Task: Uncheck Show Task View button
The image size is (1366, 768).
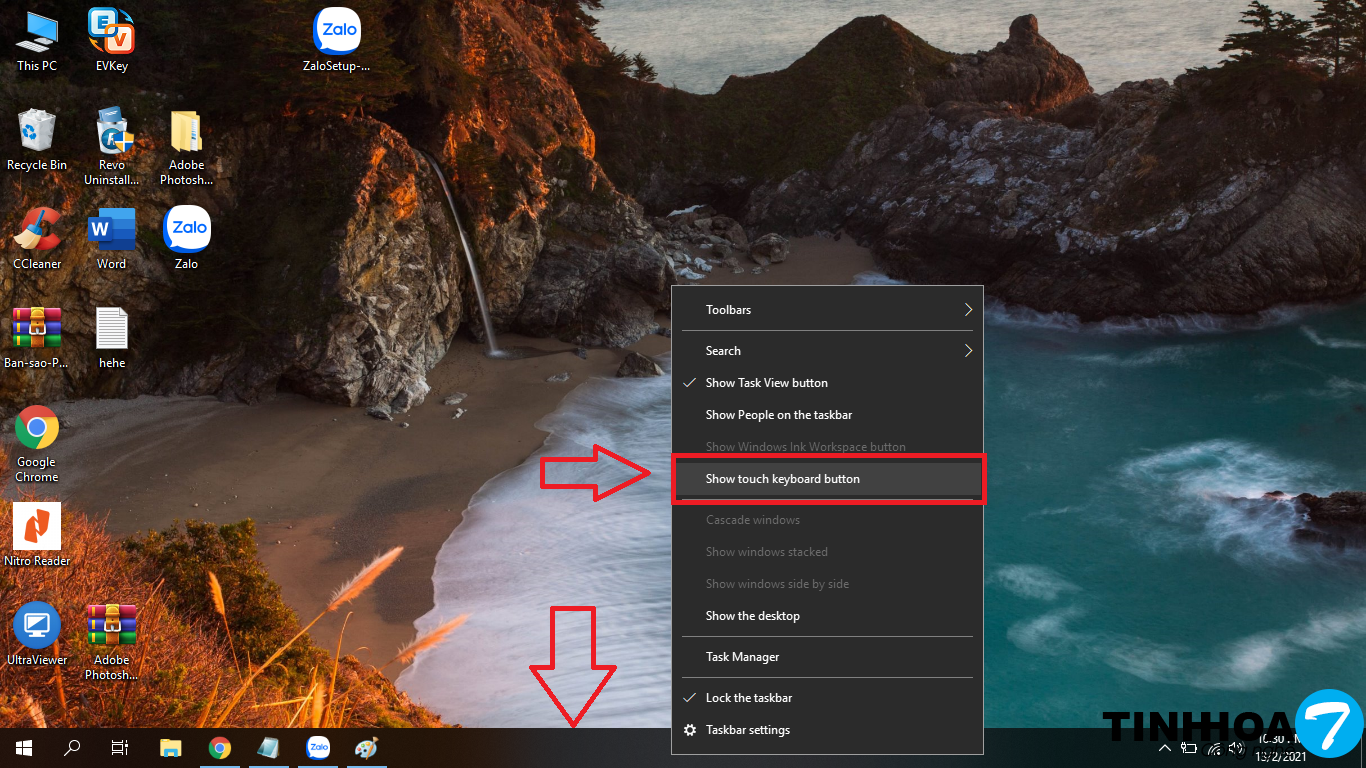Action: pos(766,383)
